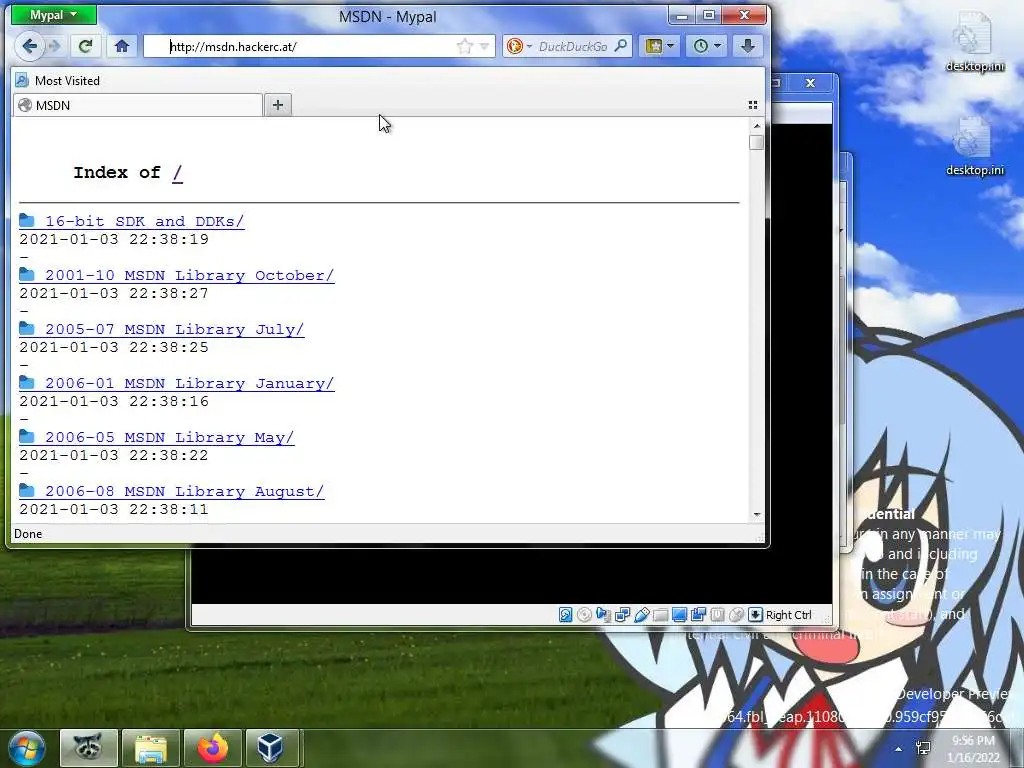
Task: Click VirtualBox recording status icon
Action: point(698,615)
